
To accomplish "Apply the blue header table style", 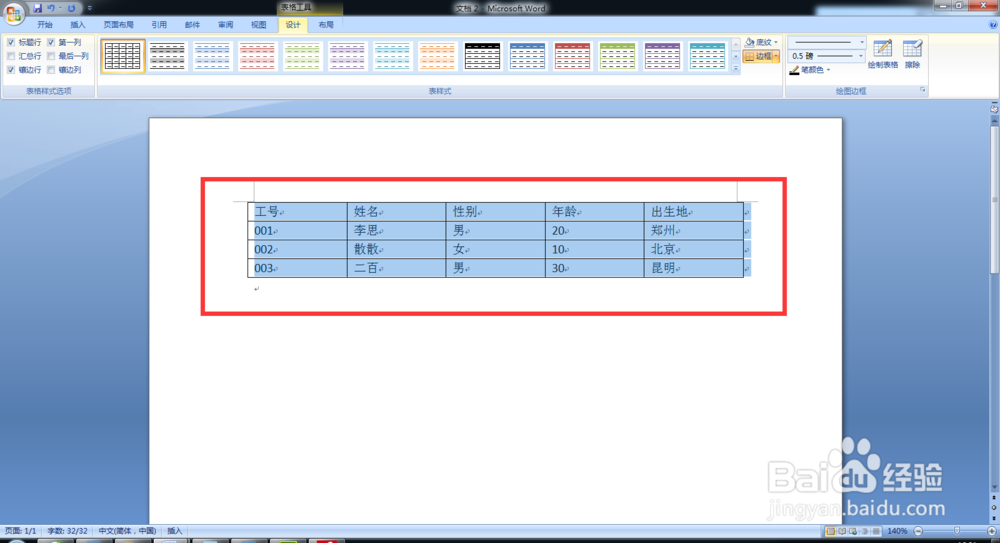I will tap(527, 56).
